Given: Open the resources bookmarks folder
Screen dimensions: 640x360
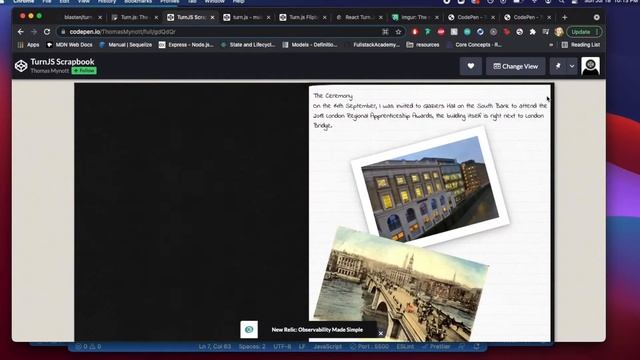Looking at the screenshot, I should pos(423,45).
